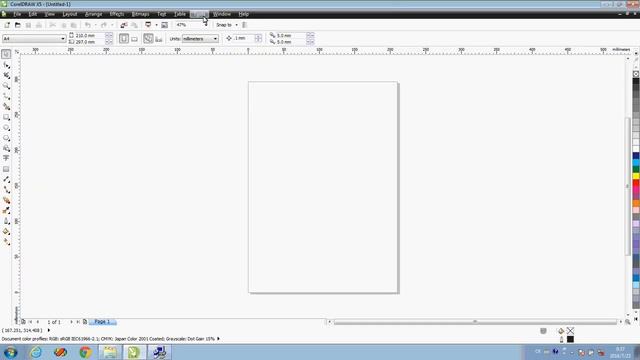640x360 pixels.
Task: Open the Help menu
Action: pyautogui.click(x=244, y=14)
